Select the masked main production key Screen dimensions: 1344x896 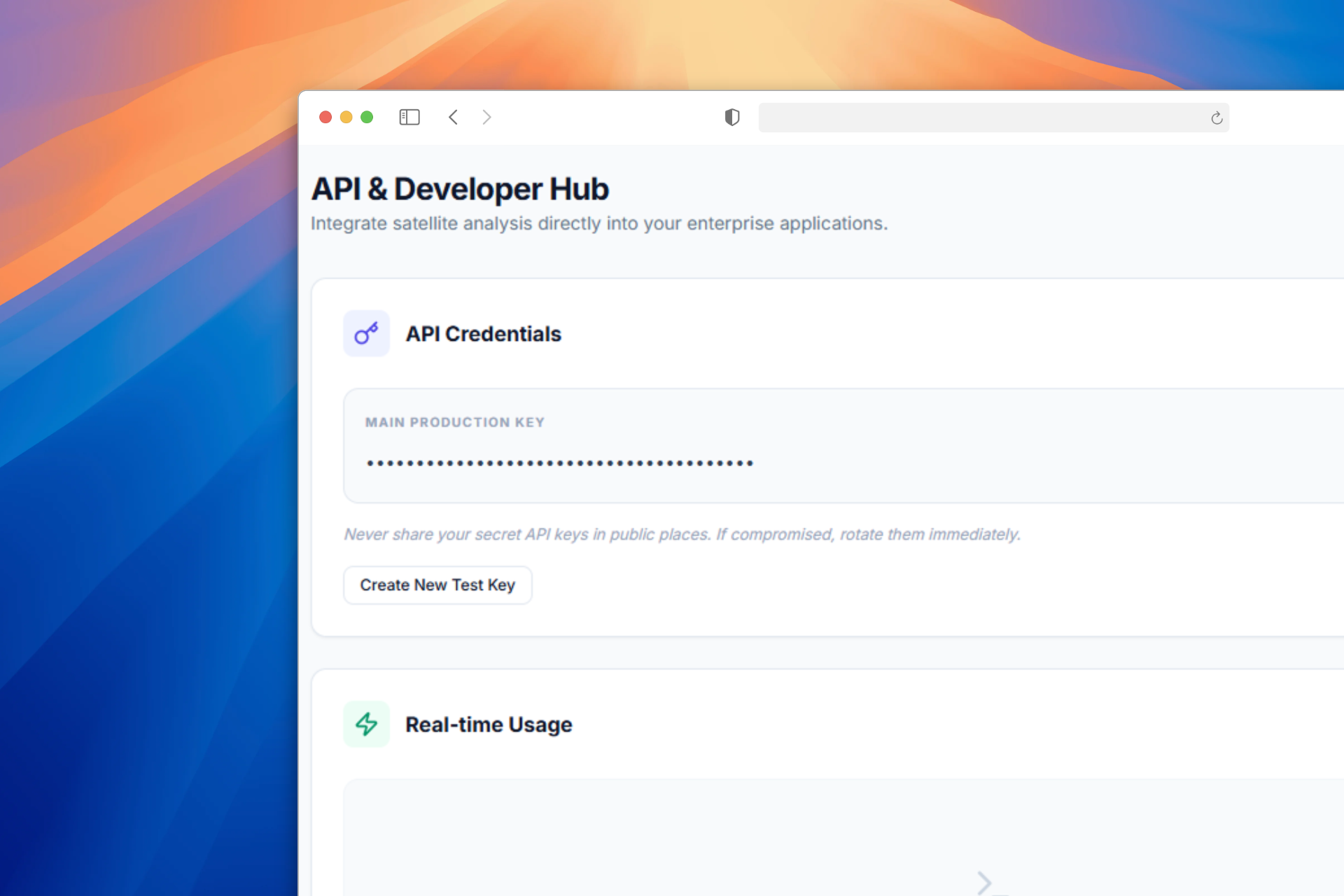pyautogui.click(x=559, y=463)
